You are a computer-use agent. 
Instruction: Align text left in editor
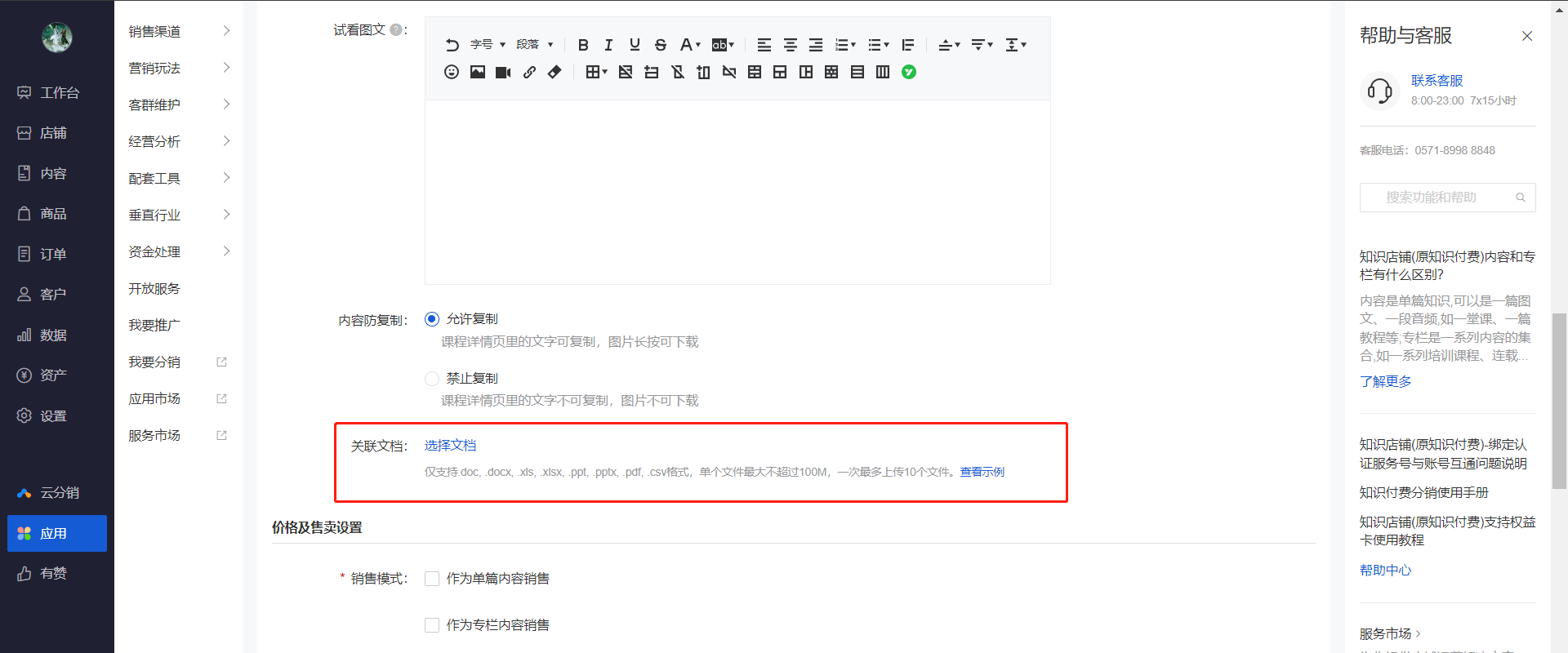(x=764, y=45)
